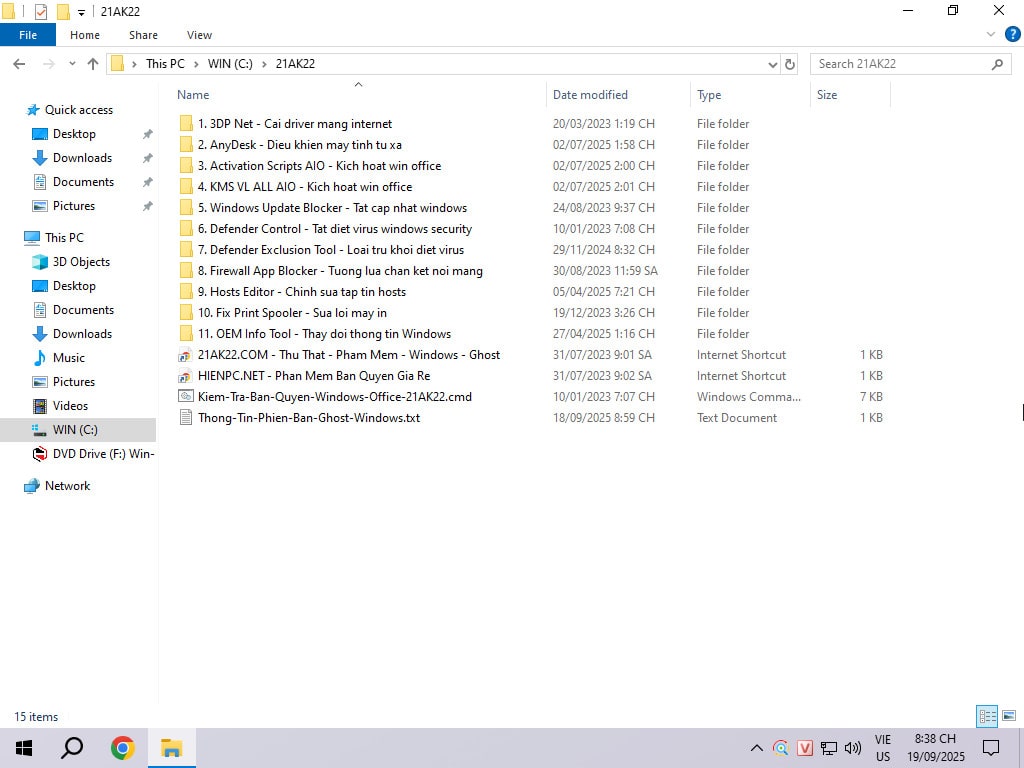
Task: Show hidden tray icons chevron
Action: (756, 748)
